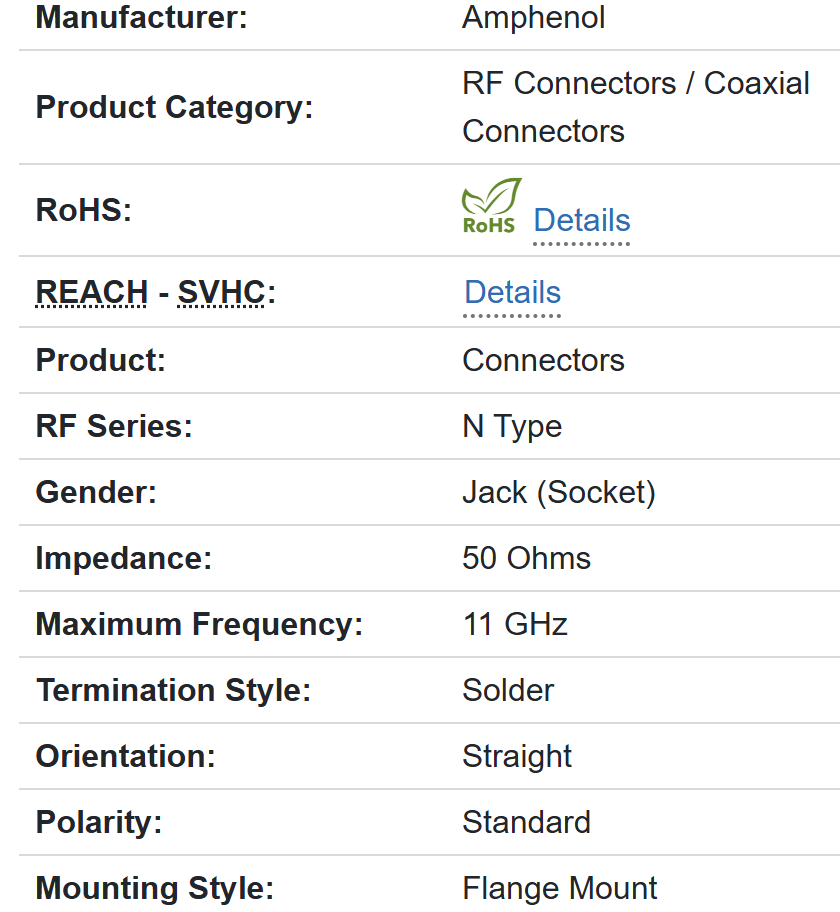Click the Maximum Frequency row label
The height and width of the screenshot is (912, 840).
[x=199, y=624]
